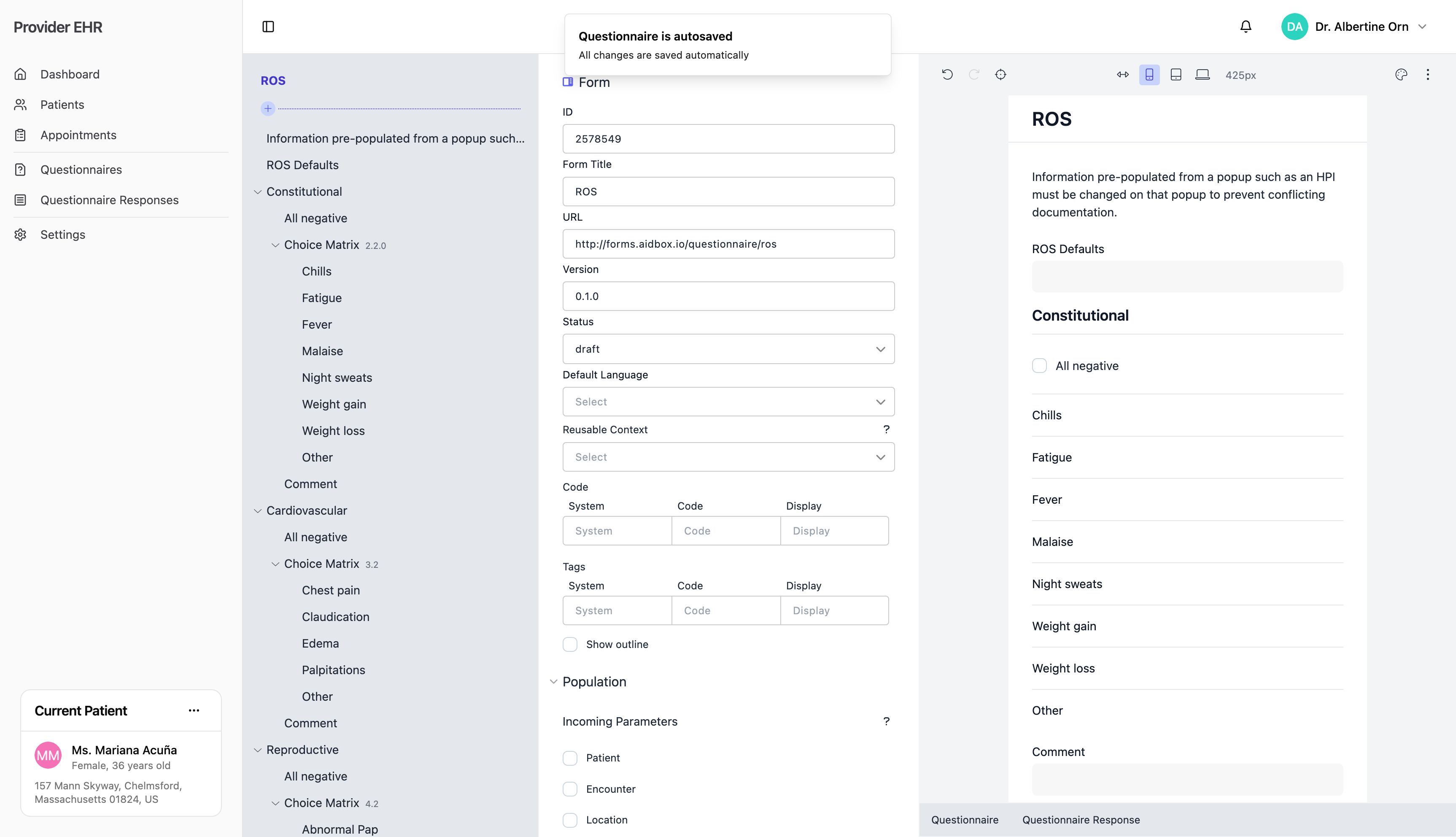Collapse the Population section
This screenshot has width=1456, height=837.
pyautogui.click(x=553, y=682)
